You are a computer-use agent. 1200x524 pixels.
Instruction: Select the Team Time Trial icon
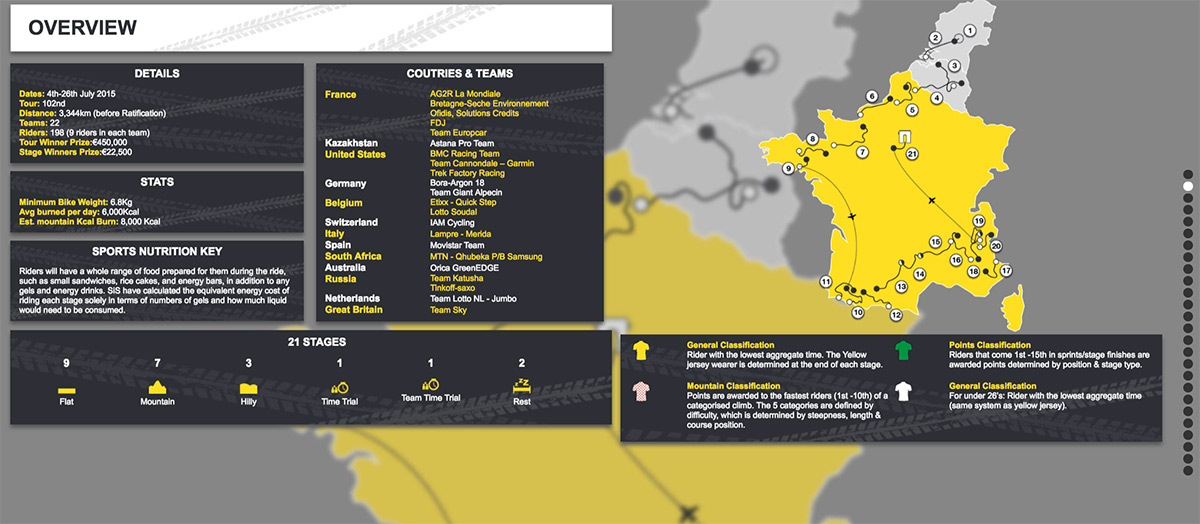pyautogui.click(x=431, y=385)
